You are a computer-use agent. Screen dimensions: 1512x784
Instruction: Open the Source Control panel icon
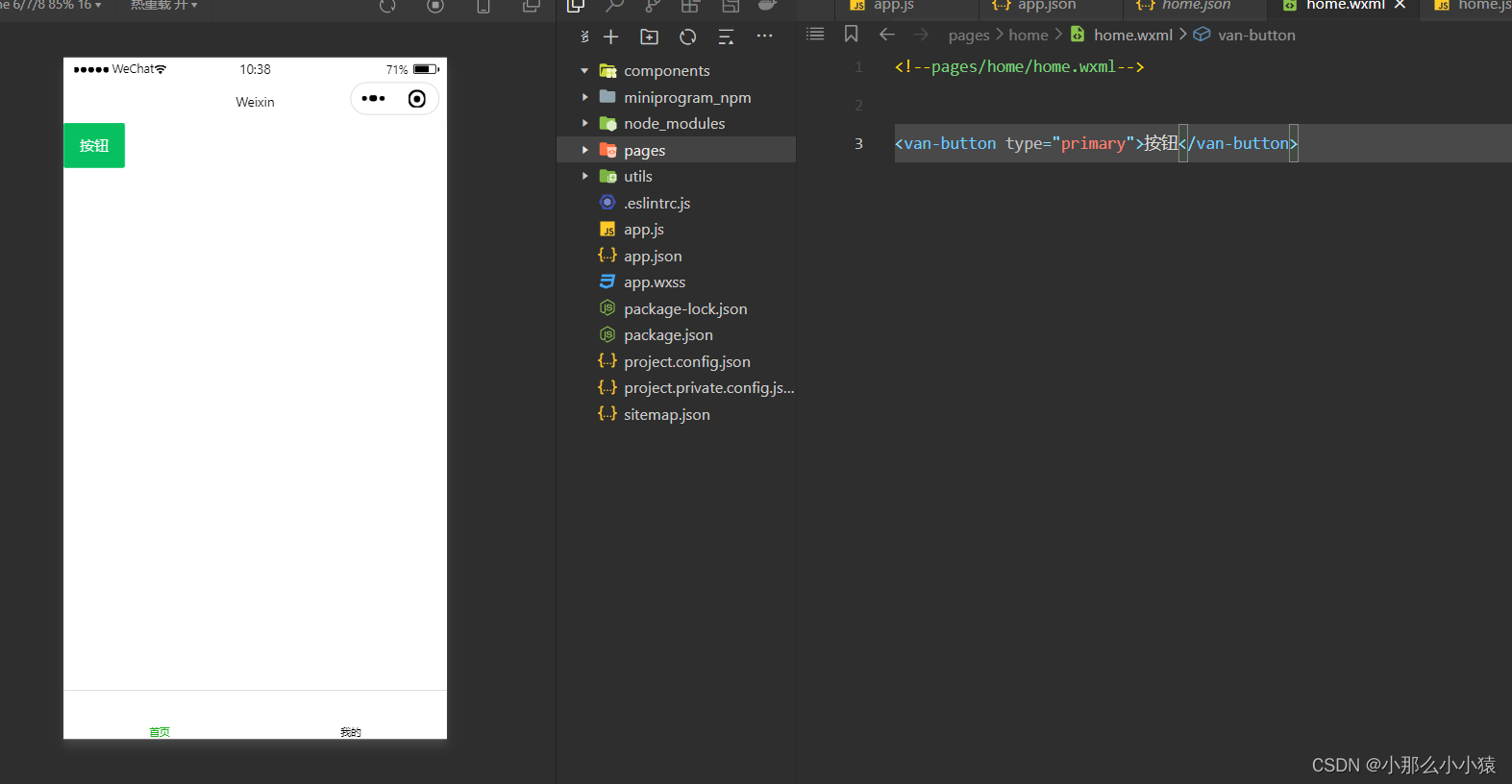coord(653,6)
